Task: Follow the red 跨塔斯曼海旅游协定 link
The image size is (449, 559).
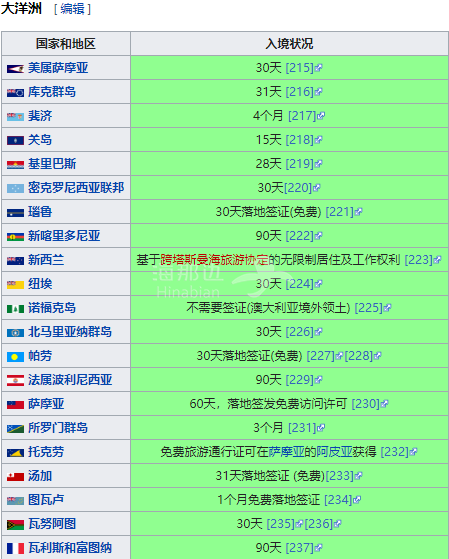Action: coord(214,260)
